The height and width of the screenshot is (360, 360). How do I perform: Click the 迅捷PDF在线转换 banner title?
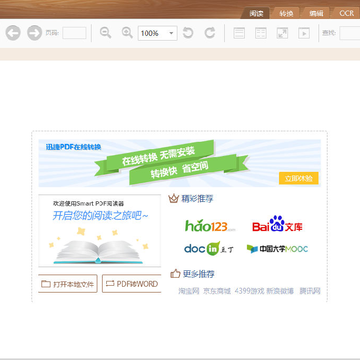[x=73, y=147]
